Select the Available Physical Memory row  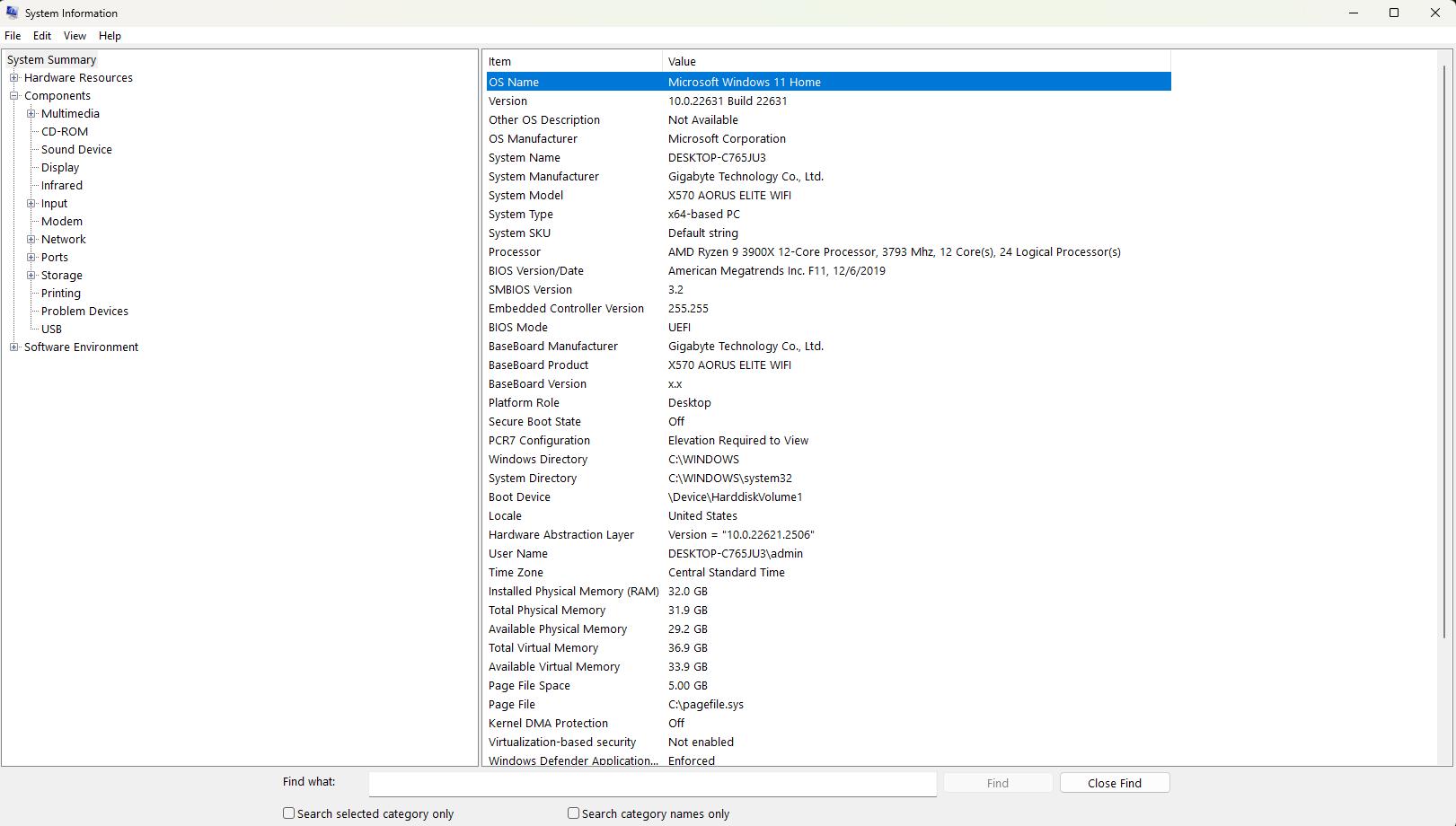(x=828, y=628)
